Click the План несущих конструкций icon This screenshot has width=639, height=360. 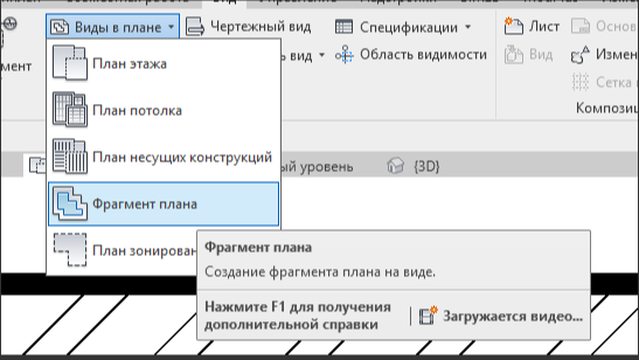(x=70, y=157)
